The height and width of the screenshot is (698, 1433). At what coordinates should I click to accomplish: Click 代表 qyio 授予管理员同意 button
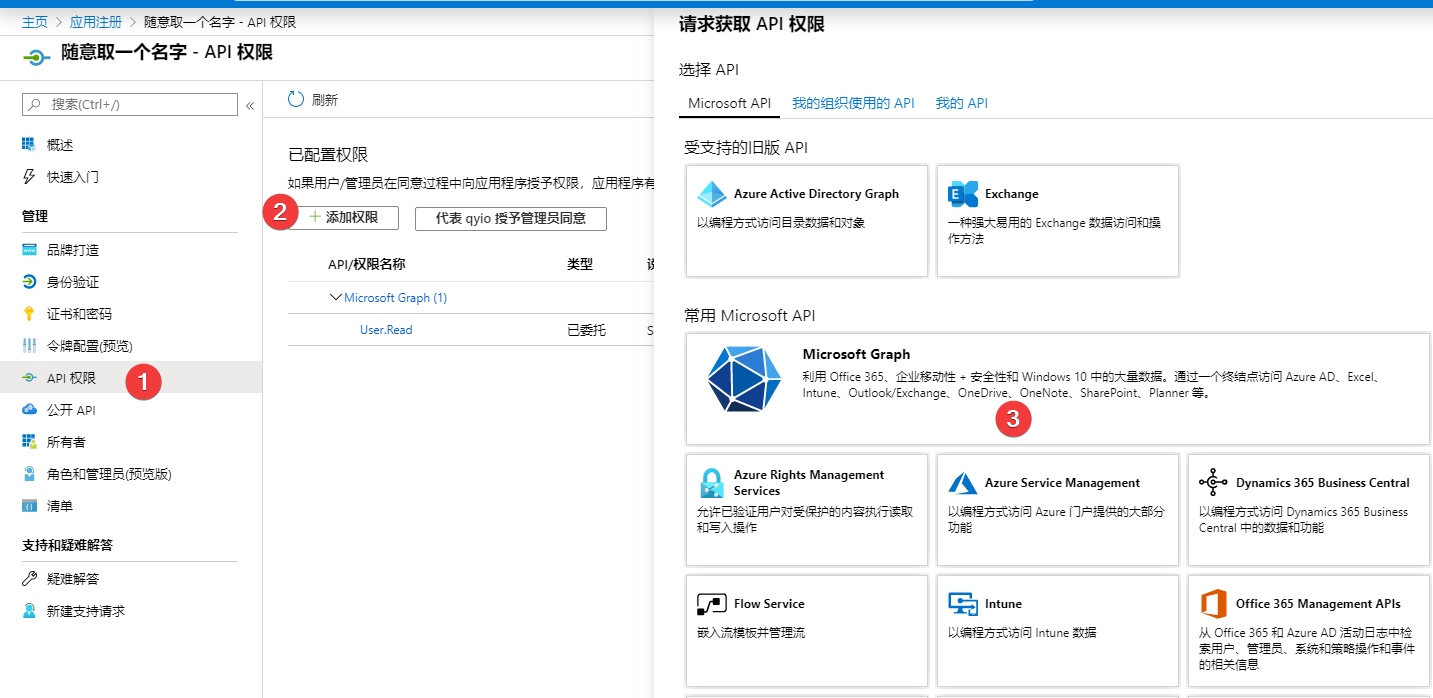[510, 218]
